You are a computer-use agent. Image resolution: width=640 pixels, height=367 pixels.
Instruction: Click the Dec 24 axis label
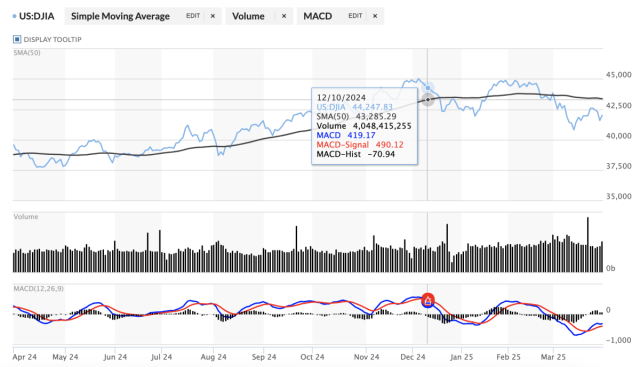(413, 357)
